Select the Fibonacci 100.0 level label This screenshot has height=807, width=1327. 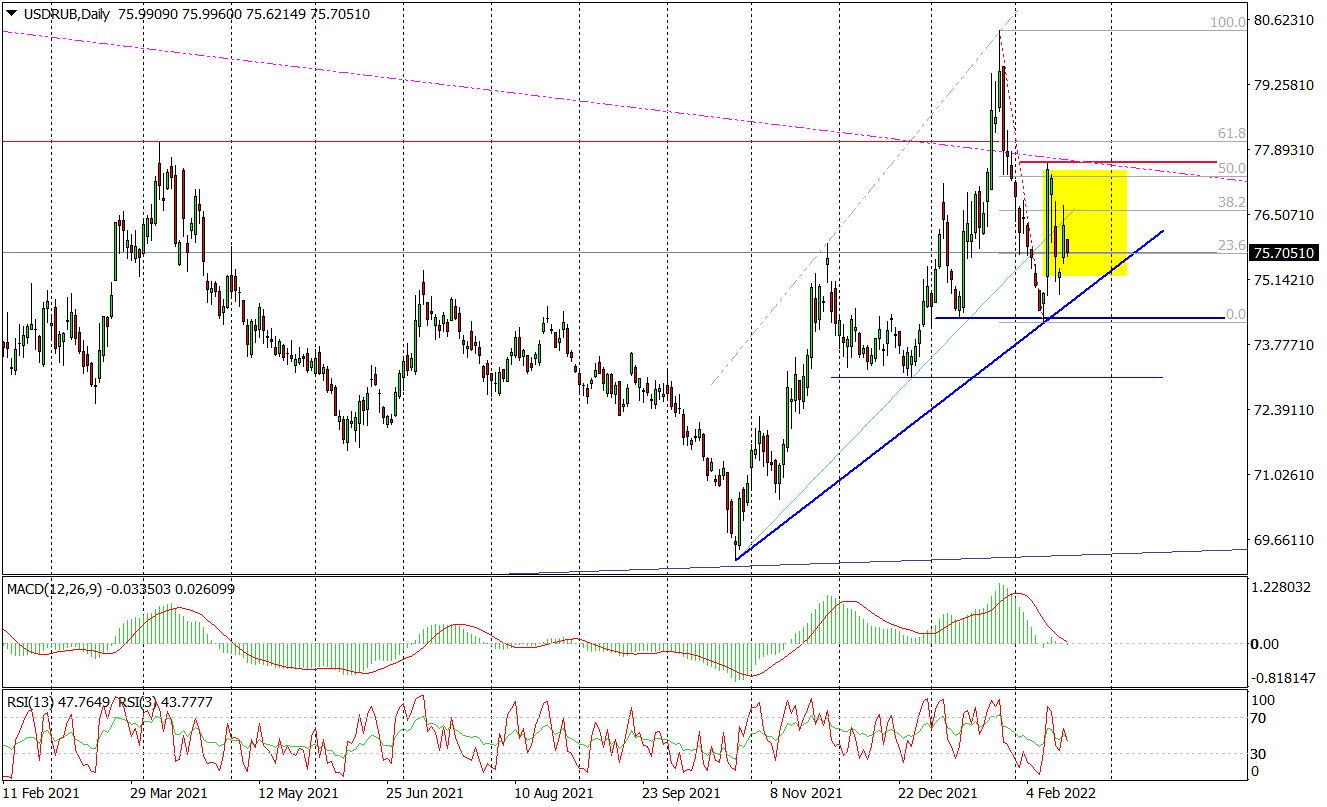click(1229, 22)
